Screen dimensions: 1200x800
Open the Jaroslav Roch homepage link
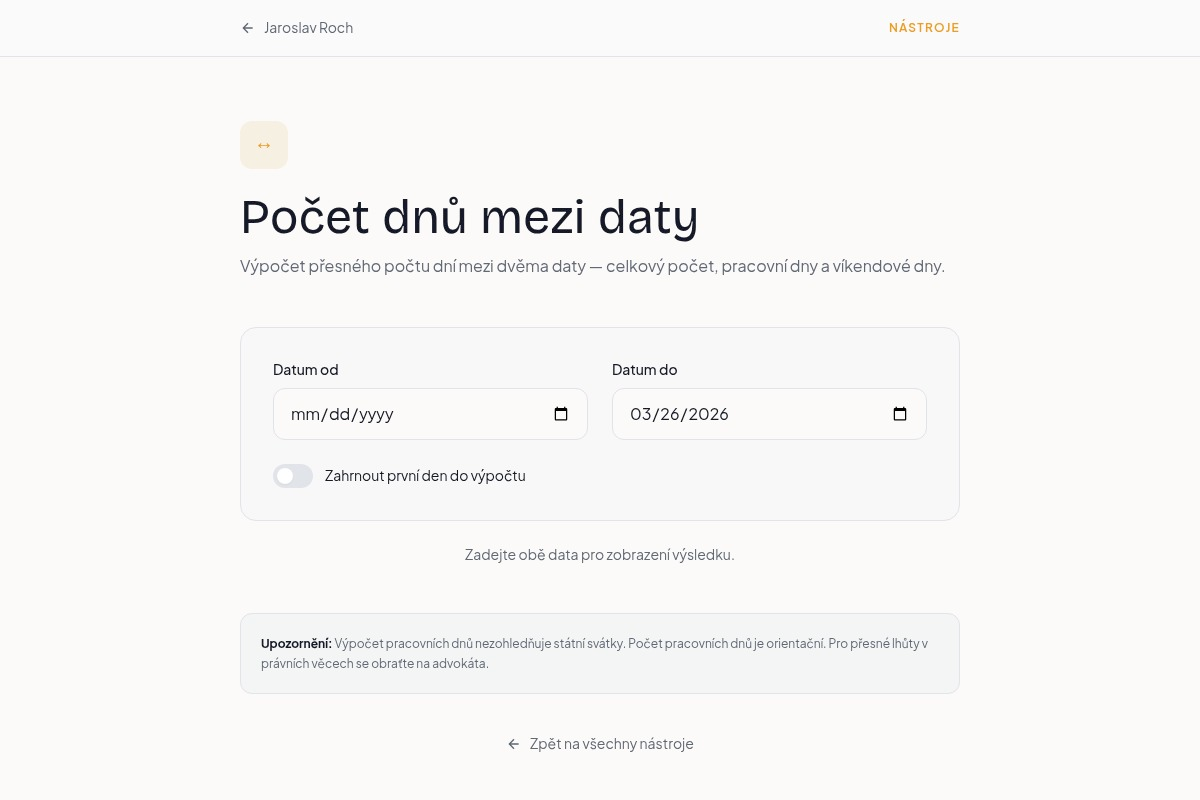coord(308,28)
